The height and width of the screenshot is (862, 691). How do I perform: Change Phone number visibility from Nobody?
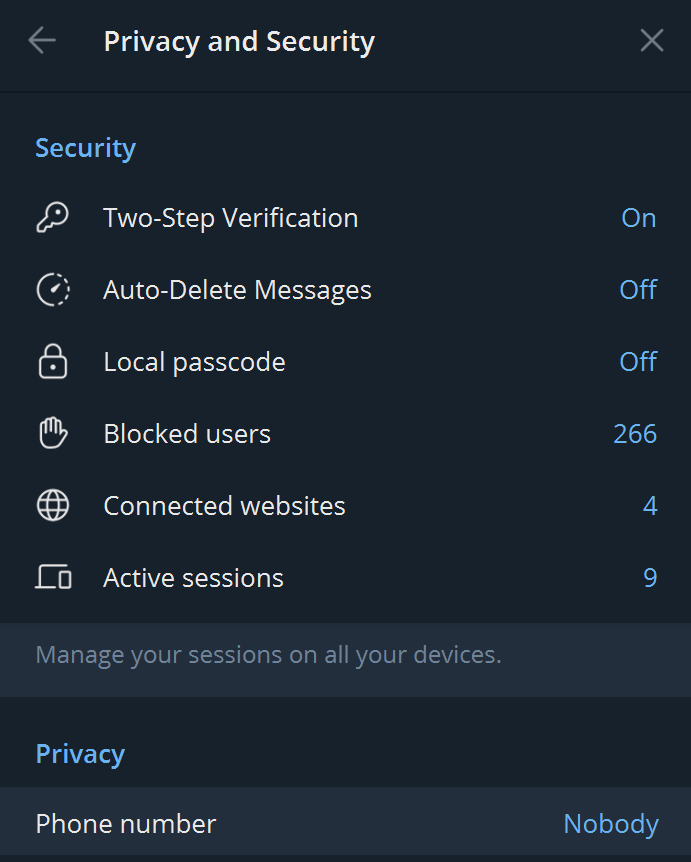click(125, 822)
